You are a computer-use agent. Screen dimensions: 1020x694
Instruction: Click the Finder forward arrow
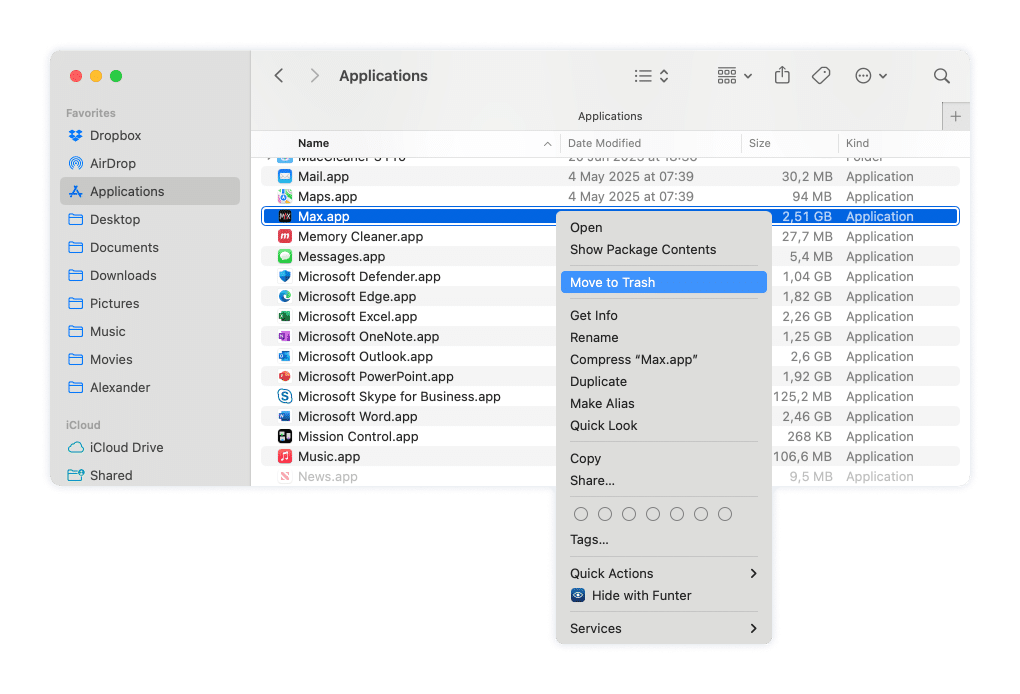[315, 75]
